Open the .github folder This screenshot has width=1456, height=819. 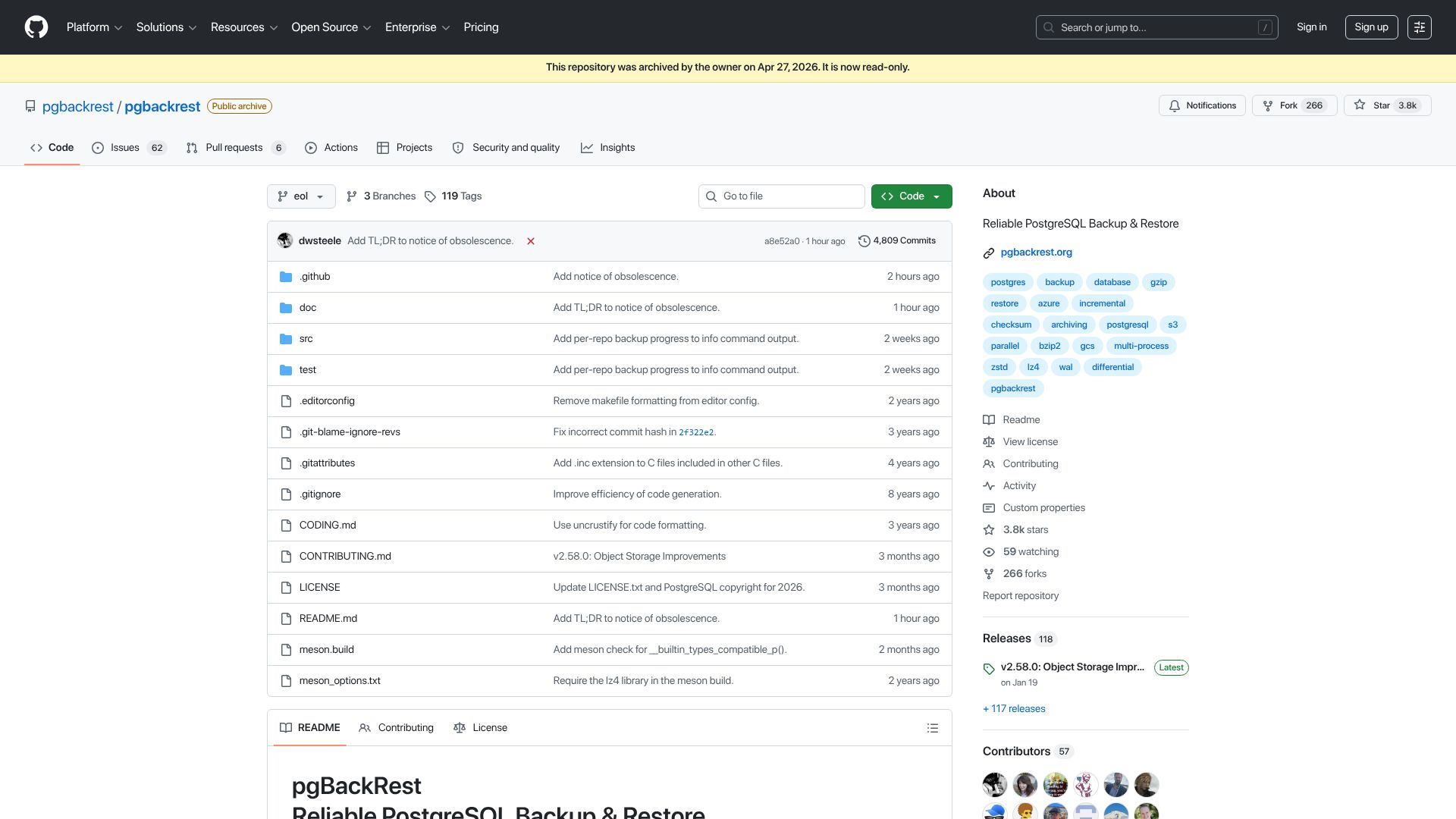click(315, 277)
